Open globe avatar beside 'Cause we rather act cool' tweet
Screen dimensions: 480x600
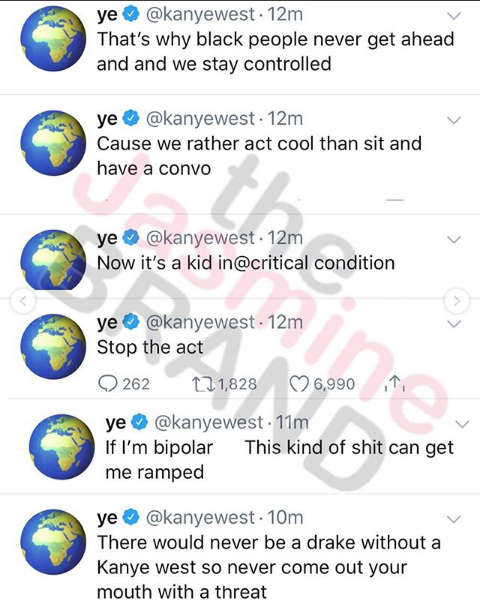pyautogui.click(x=53, y=143)
